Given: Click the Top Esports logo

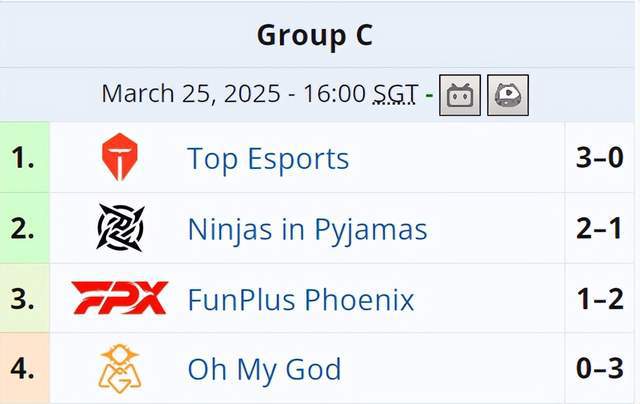Looking at the screenshot, I should coord(120,157).
